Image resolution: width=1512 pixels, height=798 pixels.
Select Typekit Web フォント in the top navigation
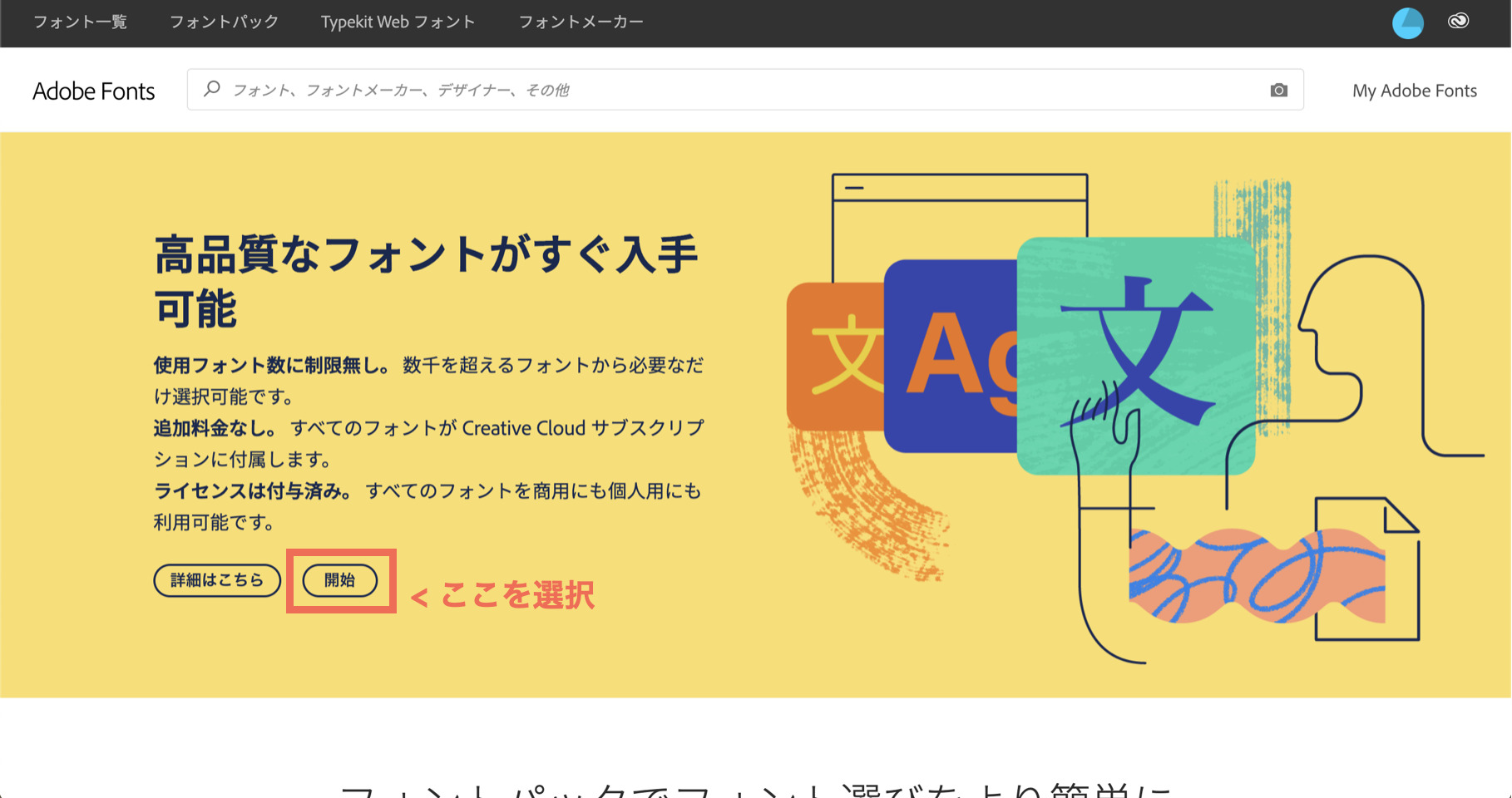[398, 22]
